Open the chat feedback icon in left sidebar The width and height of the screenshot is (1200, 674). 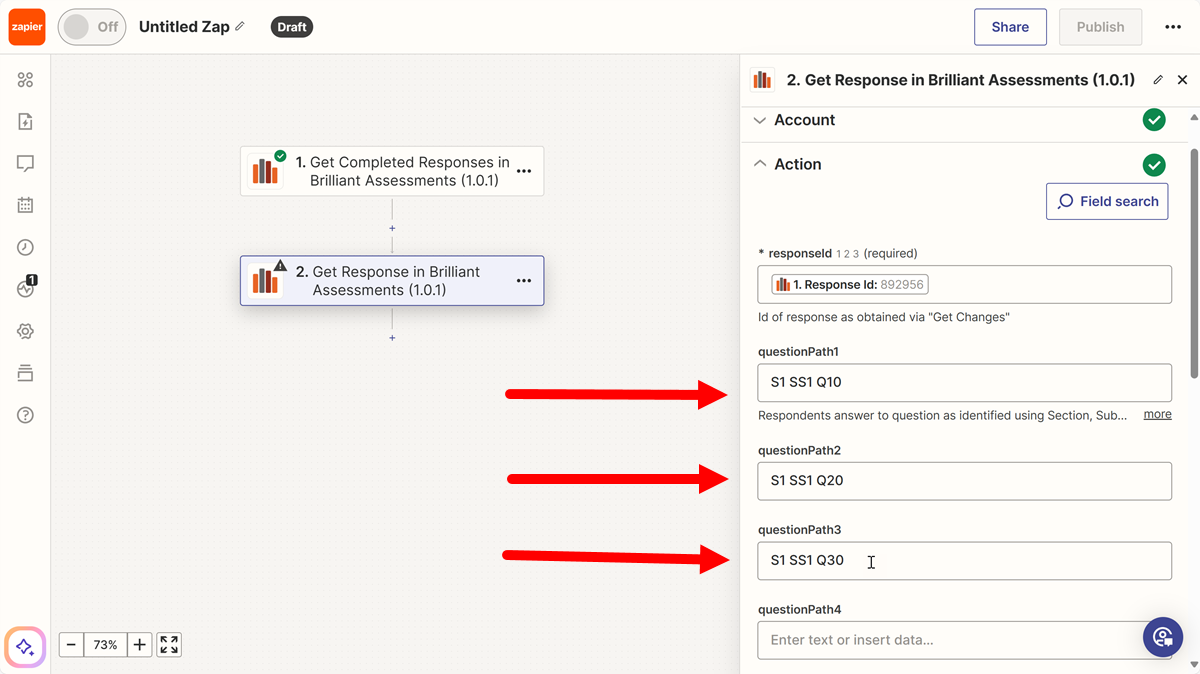(x=26, y=162)
